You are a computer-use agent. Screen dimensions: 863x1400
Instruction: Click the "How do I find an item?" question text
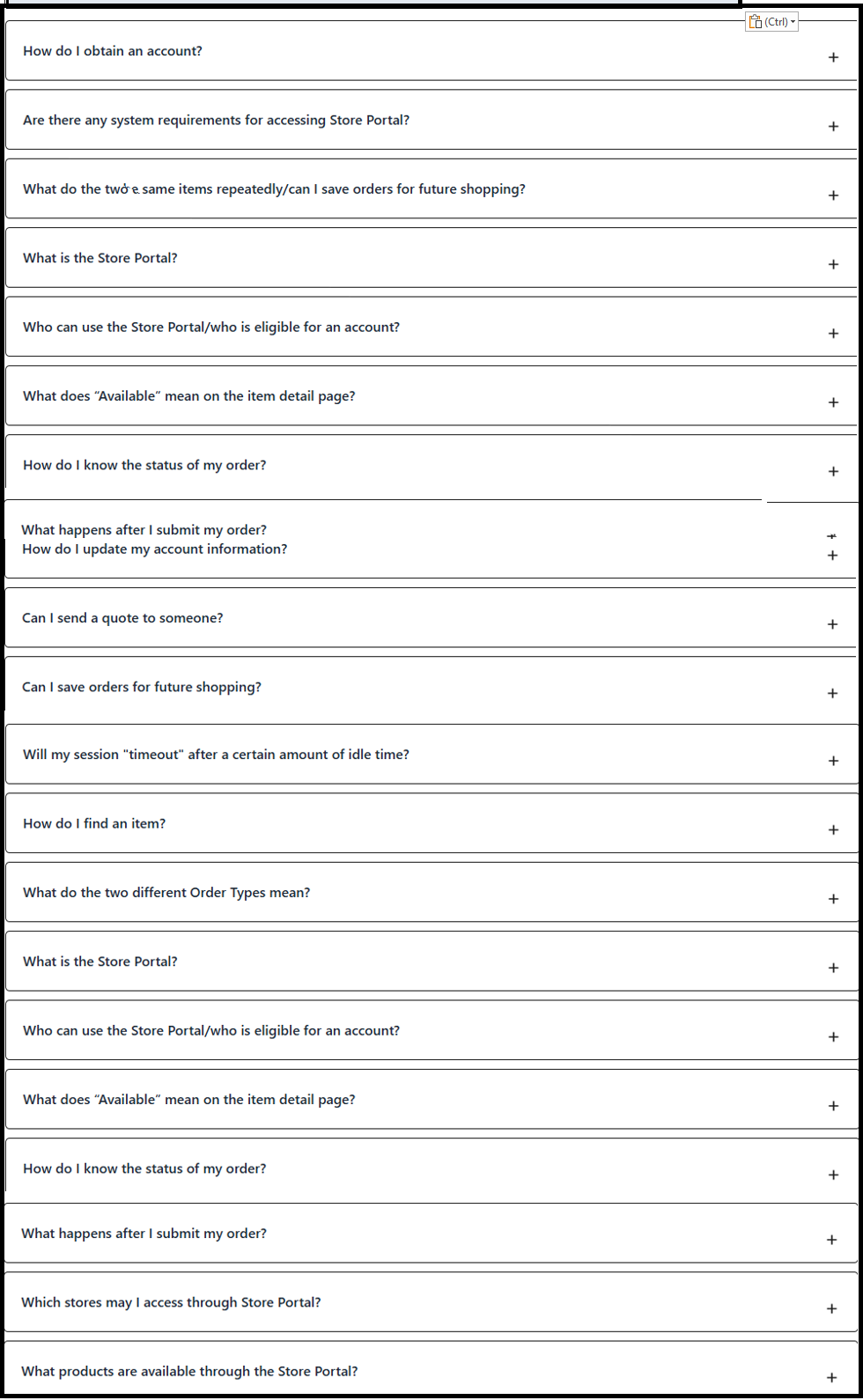pos(94,823)
